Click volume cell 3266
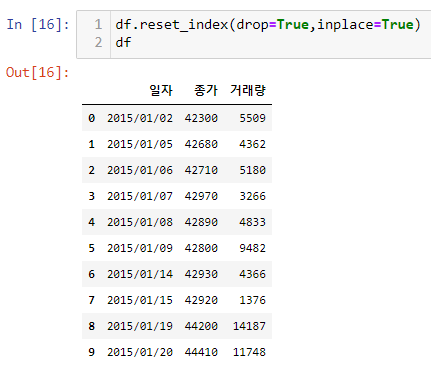Screen dimensions: 431x372 click(x=253, y=196)
